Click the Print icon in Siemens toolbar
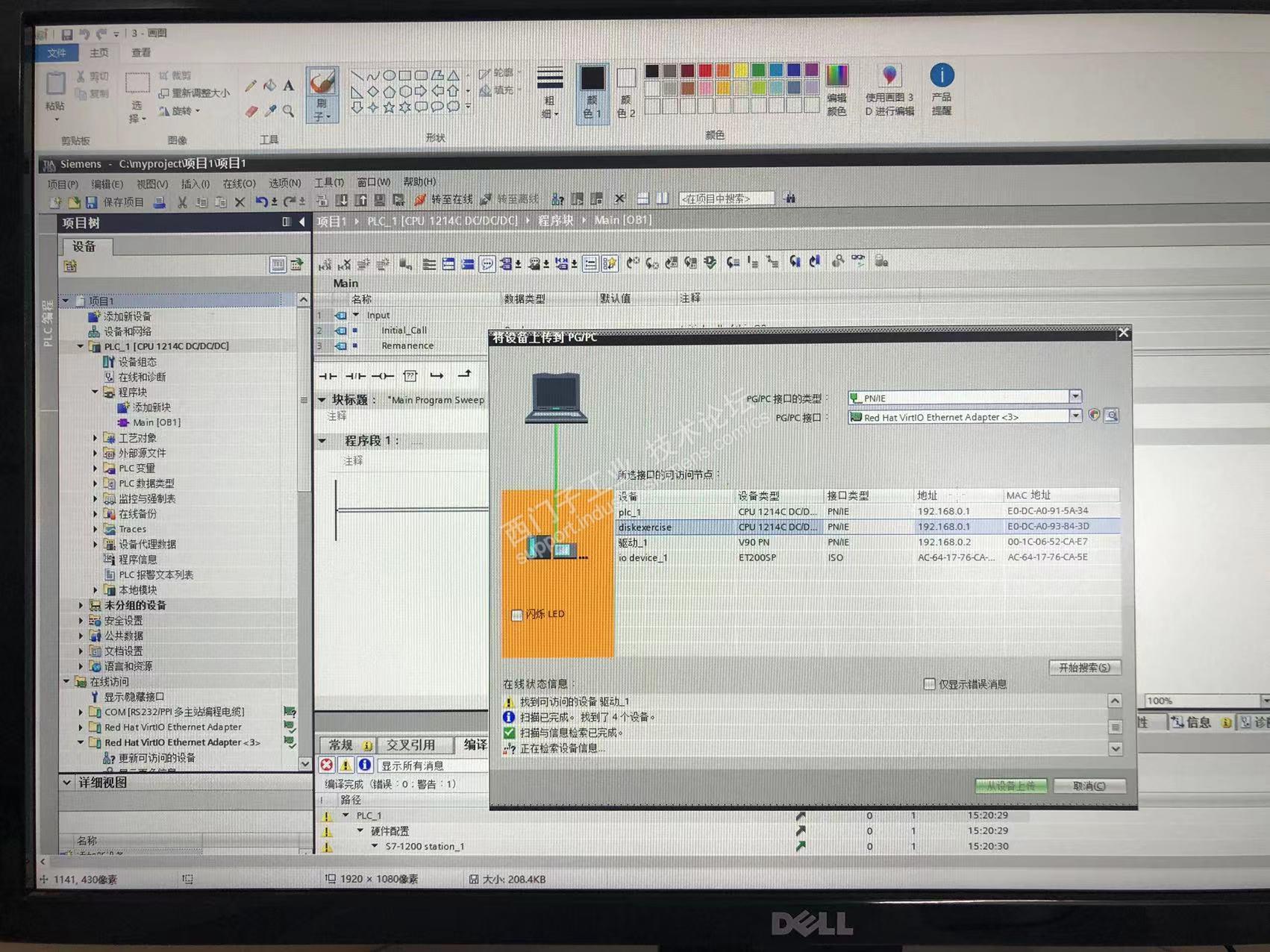This screenshot has width=1270, height=952. click(x=159, y=202)
